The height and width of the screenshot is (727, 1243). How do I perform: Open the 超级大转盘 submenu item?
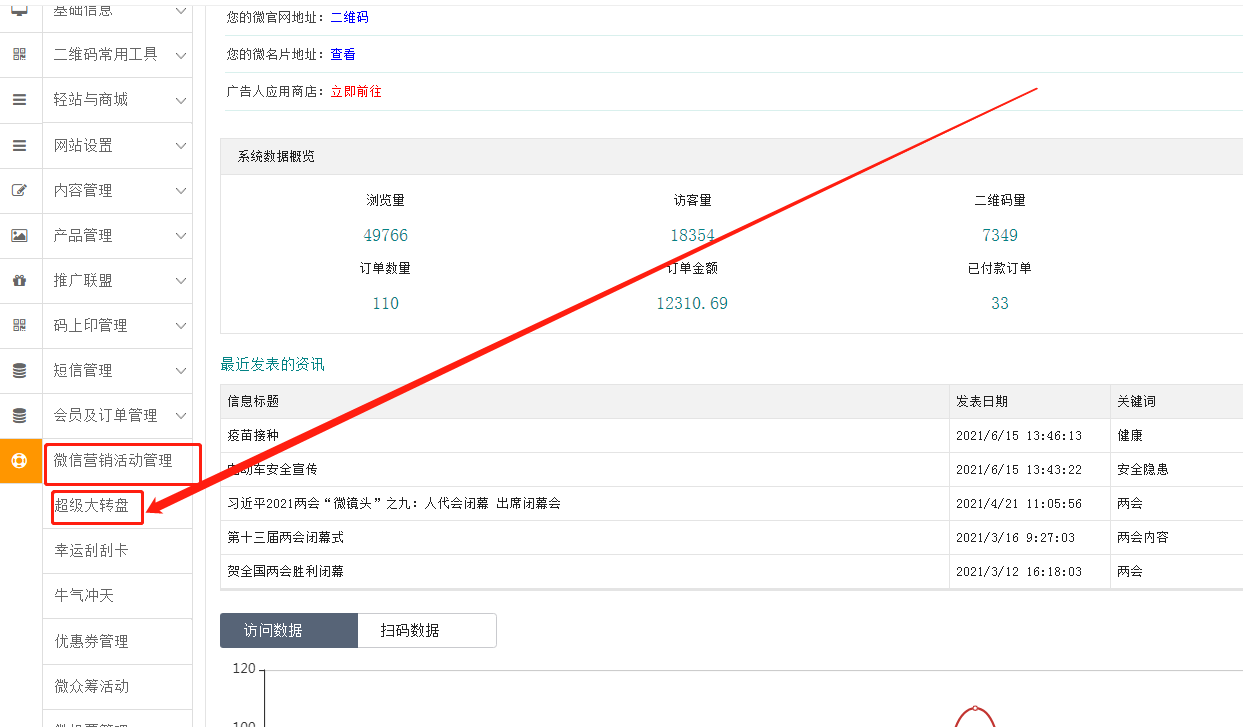[92, 506]
